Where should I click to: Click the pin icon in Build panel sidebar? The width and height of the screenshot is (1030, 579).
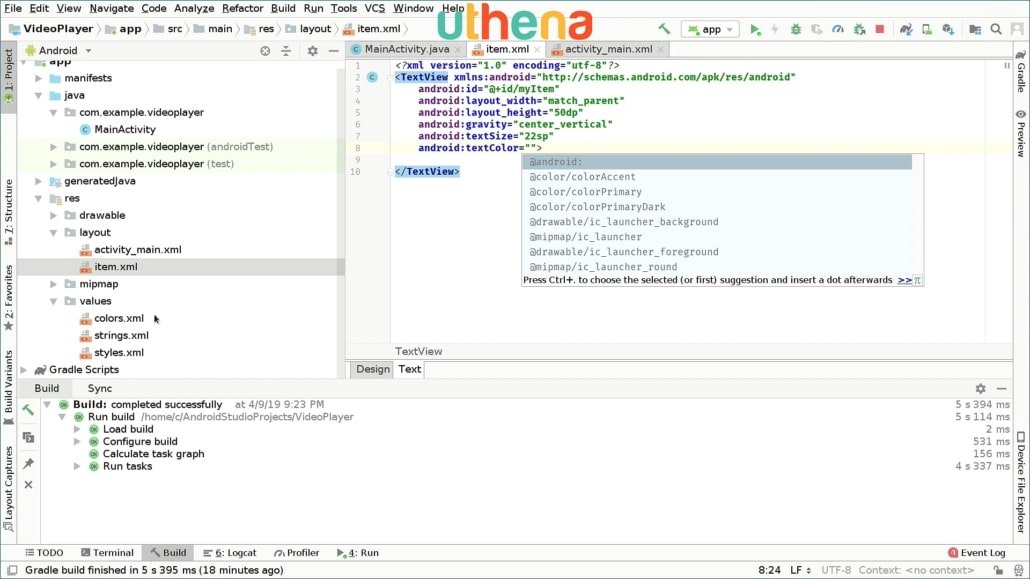pos(28,463)
